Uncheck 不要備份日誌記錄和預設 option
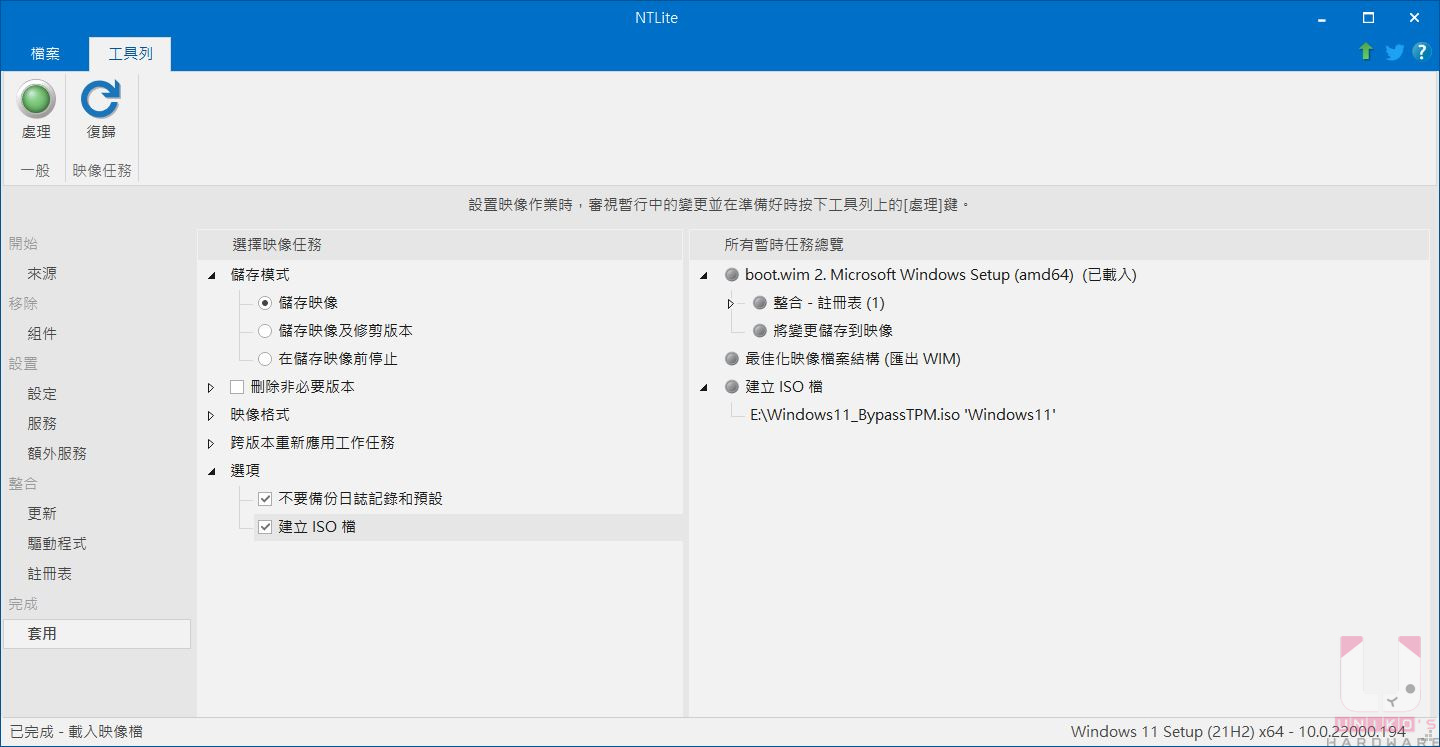Screen dimensions: 1440x747 pyautogui.click(x=265, y=498)
